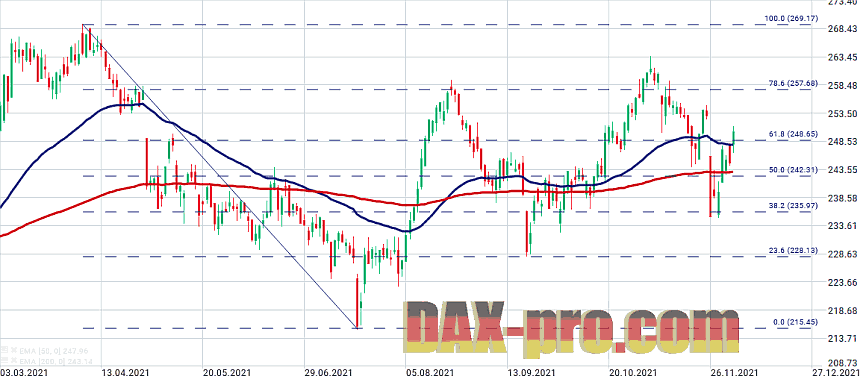Click the 50.0 (242.31) Fibonacci label
Viewport: 860px width, 382px height.
[793, 170]
